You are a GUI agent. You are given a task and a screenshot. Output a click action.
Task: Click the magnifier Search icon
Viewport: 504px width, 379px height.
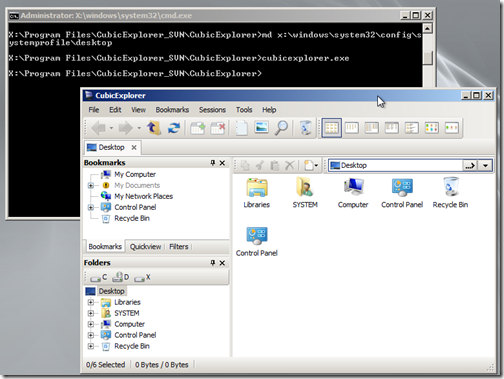point(281,128)
